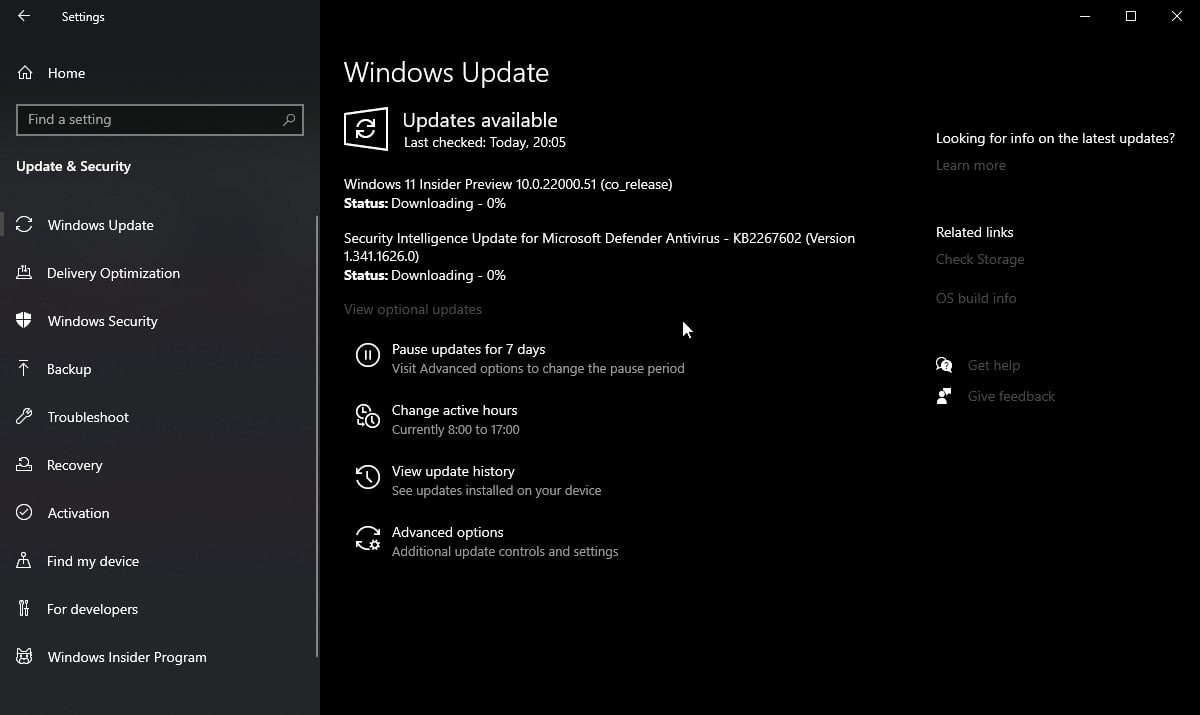Click the Activation checkmark circle icon
The width and height of the screenshot is (1200, 715).
[25, 513]
